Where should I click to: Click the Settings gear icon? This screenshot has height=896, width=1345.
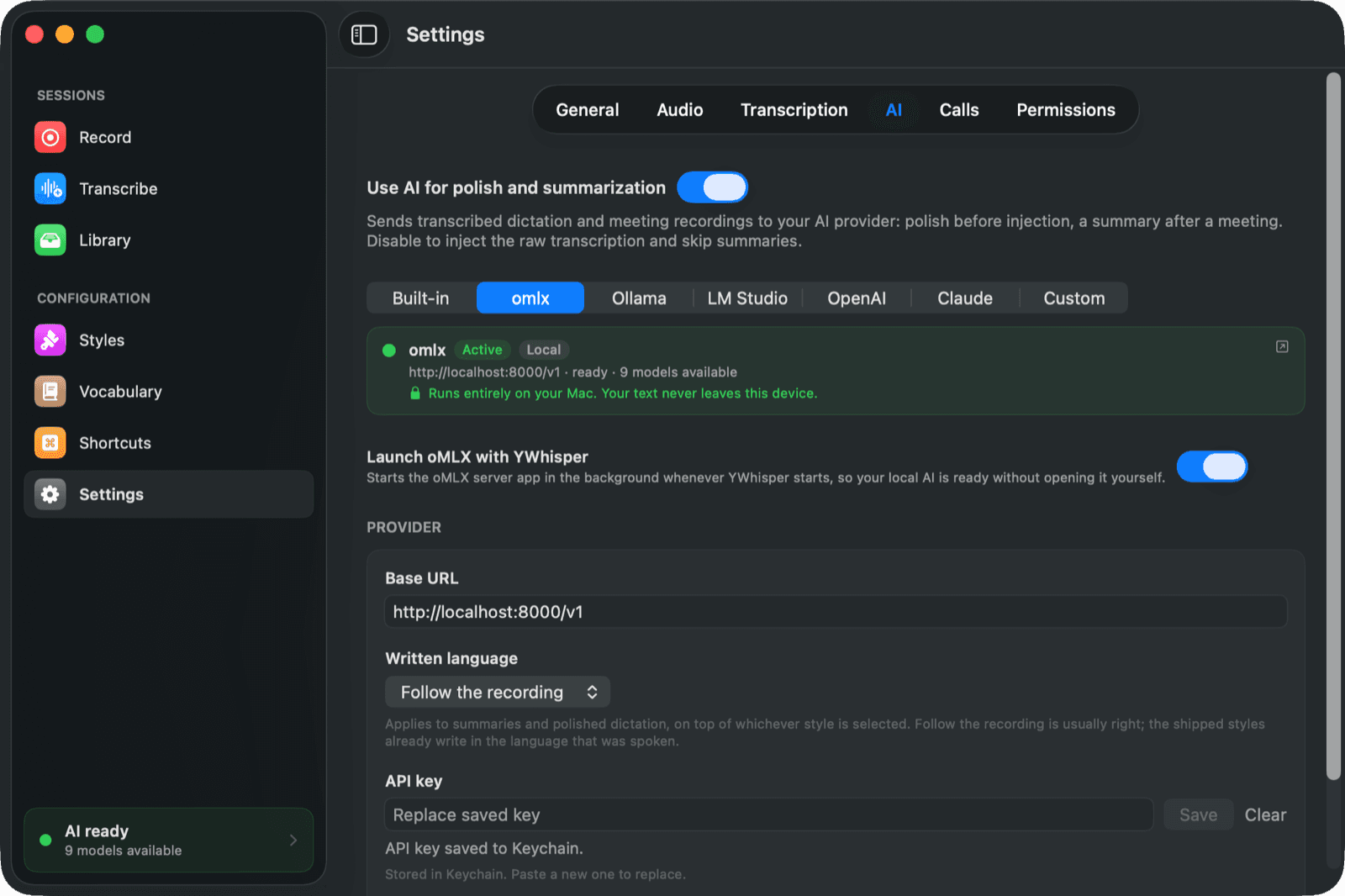50,493
